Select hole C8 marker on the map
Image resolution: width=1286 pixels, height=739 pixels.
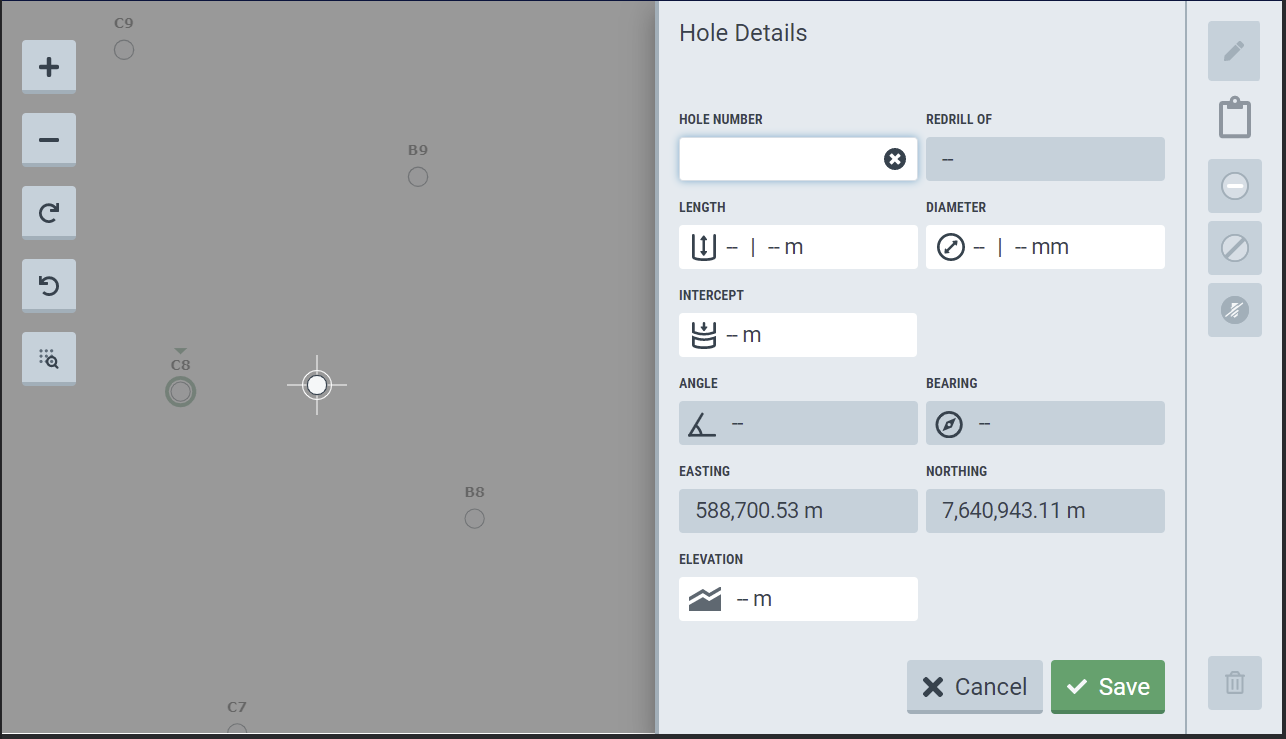coord(180,392)
